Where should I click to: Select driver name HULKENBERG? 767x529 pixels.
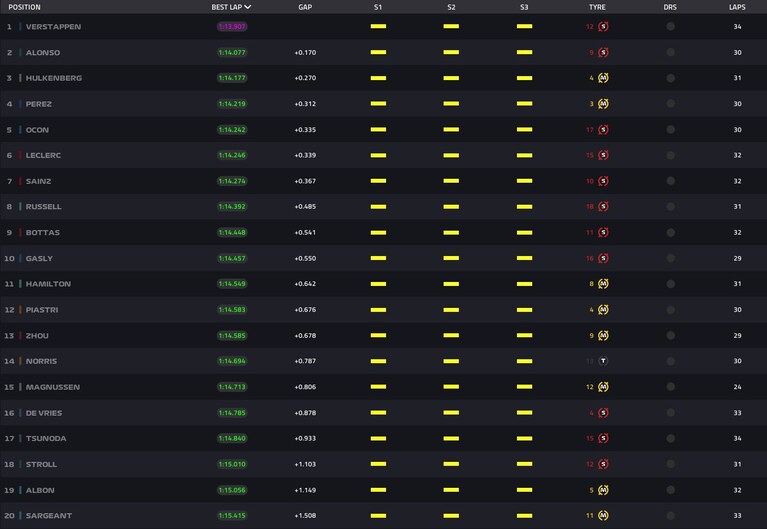pyautogui.click(x=54, y=78)
